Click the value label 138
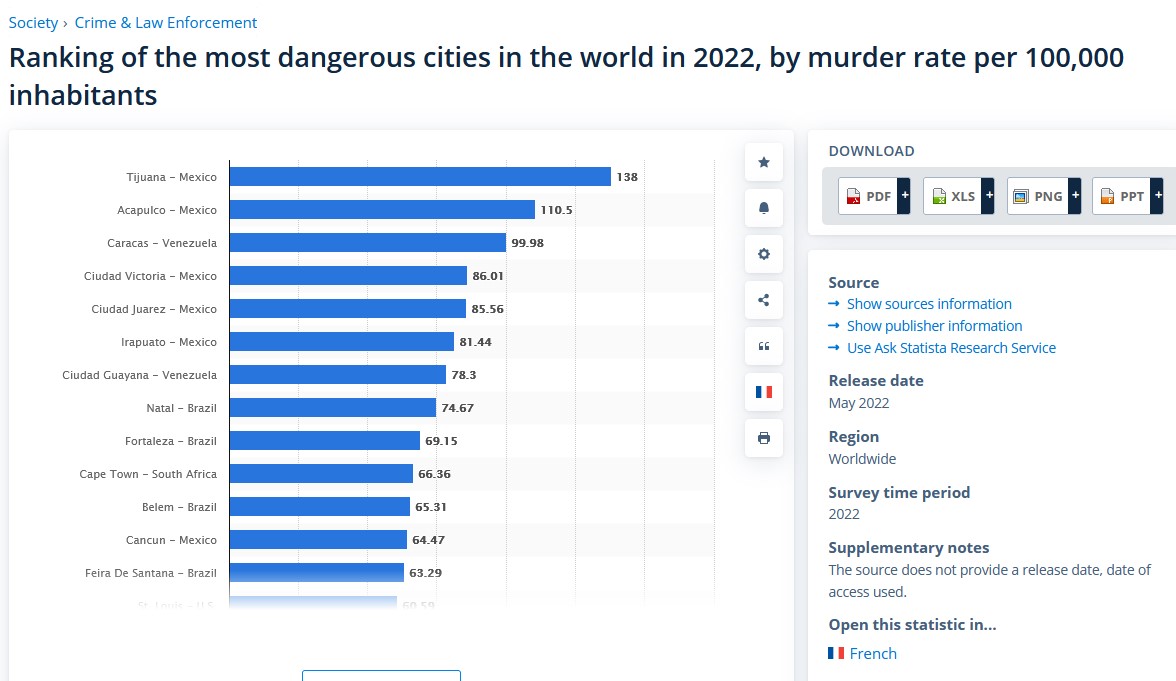Screen dimensions: 1176x681 (627, 177)
